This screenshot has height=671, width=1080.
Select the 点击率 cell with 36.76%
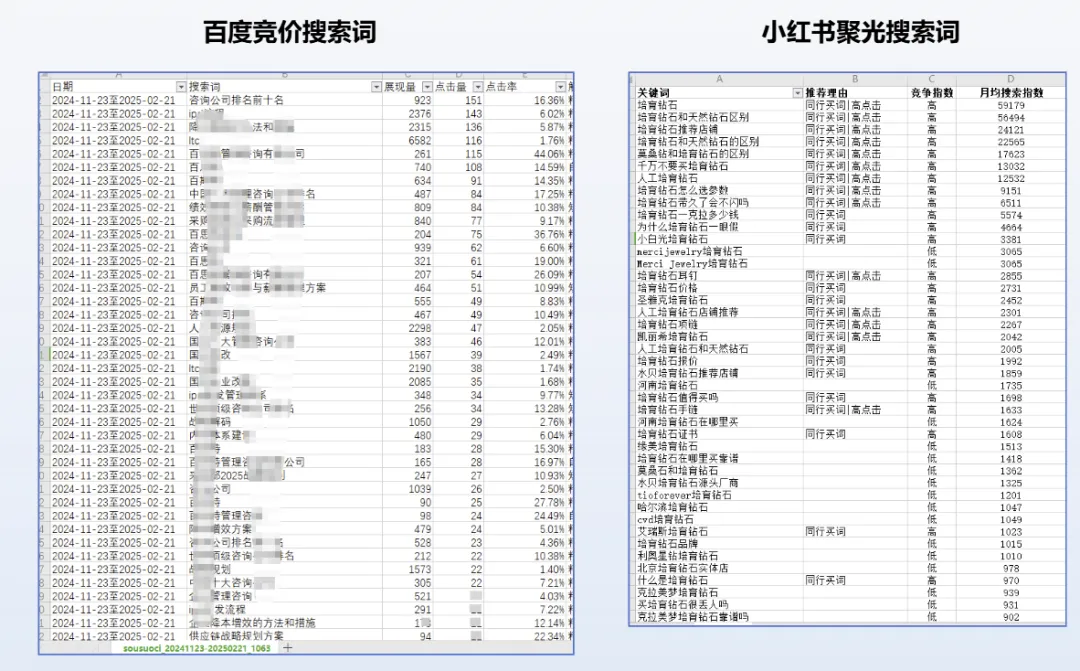[525, 234]
